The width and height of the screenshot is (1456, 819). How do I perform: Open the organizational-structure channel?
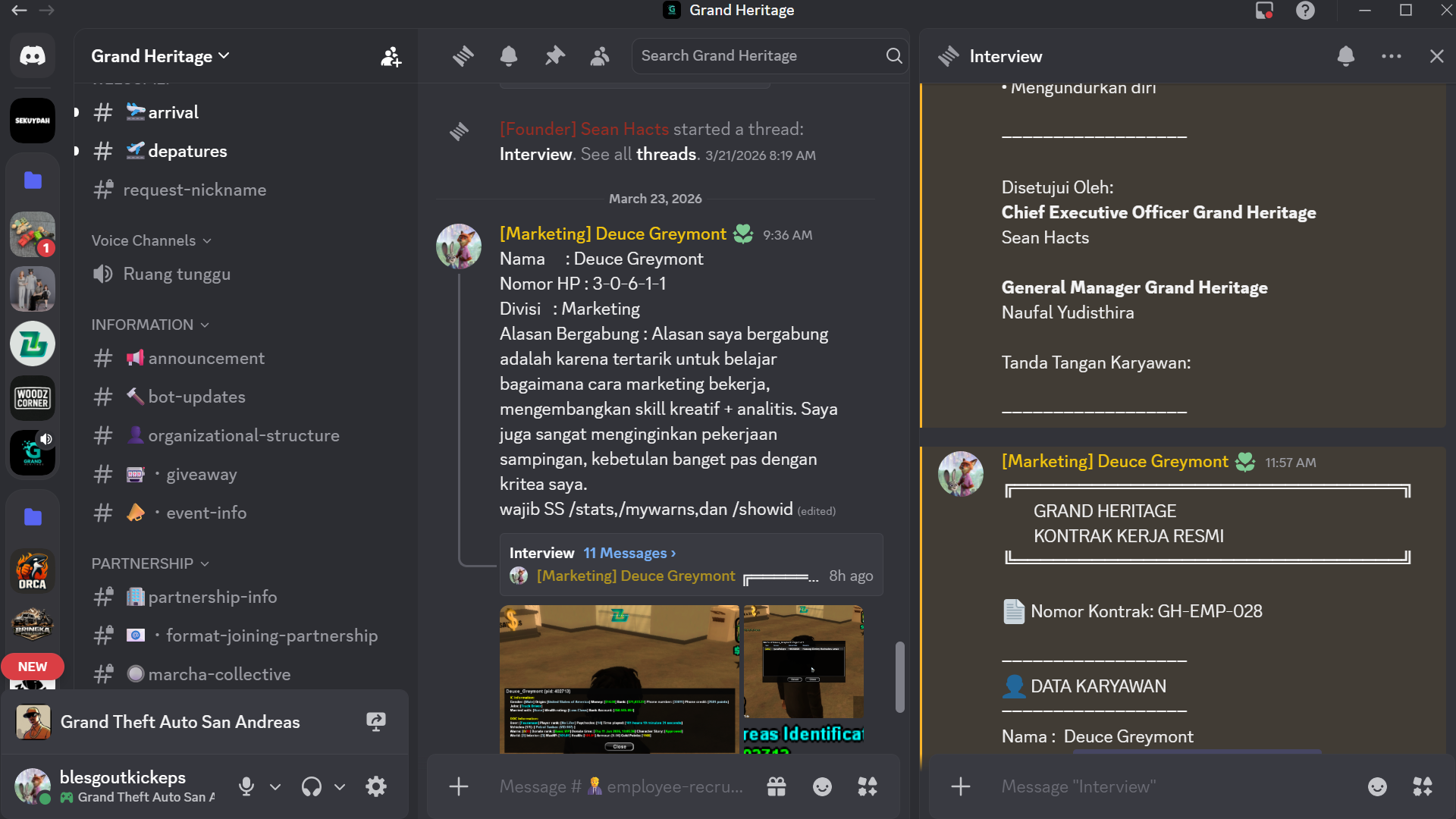point(246,435)
